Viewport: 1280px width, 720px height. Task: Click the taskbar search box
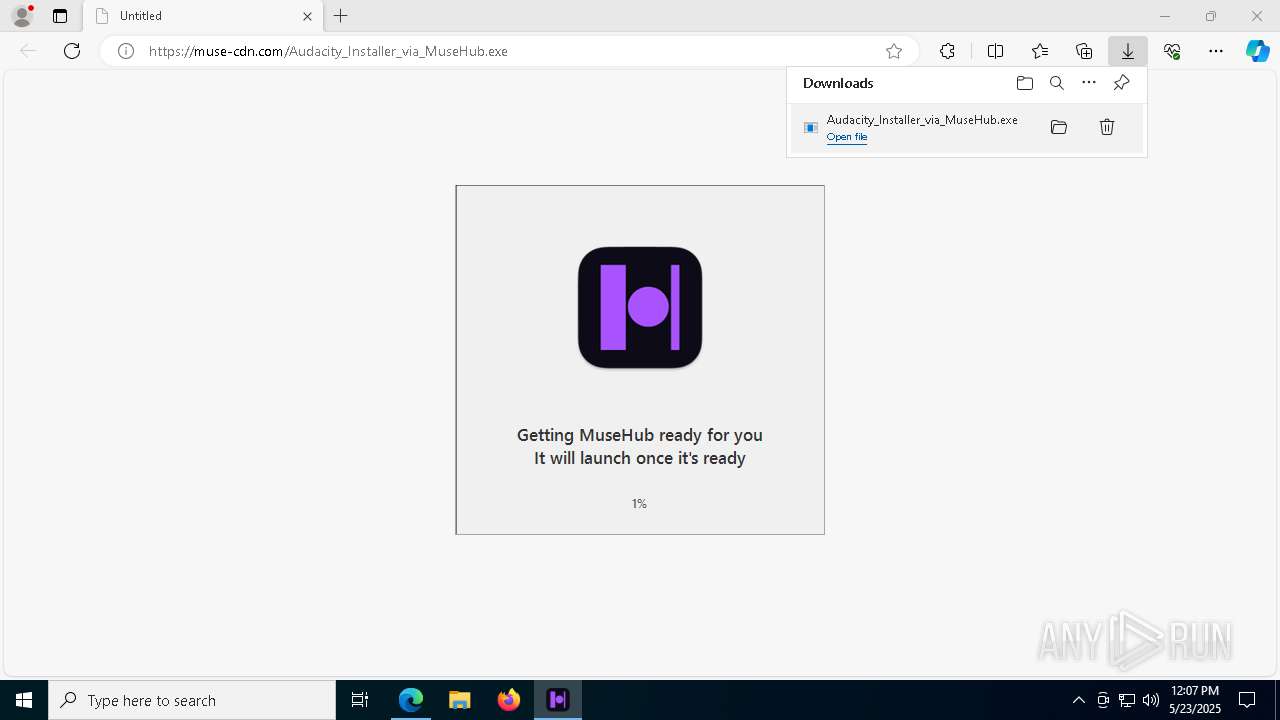coord(192,700)
